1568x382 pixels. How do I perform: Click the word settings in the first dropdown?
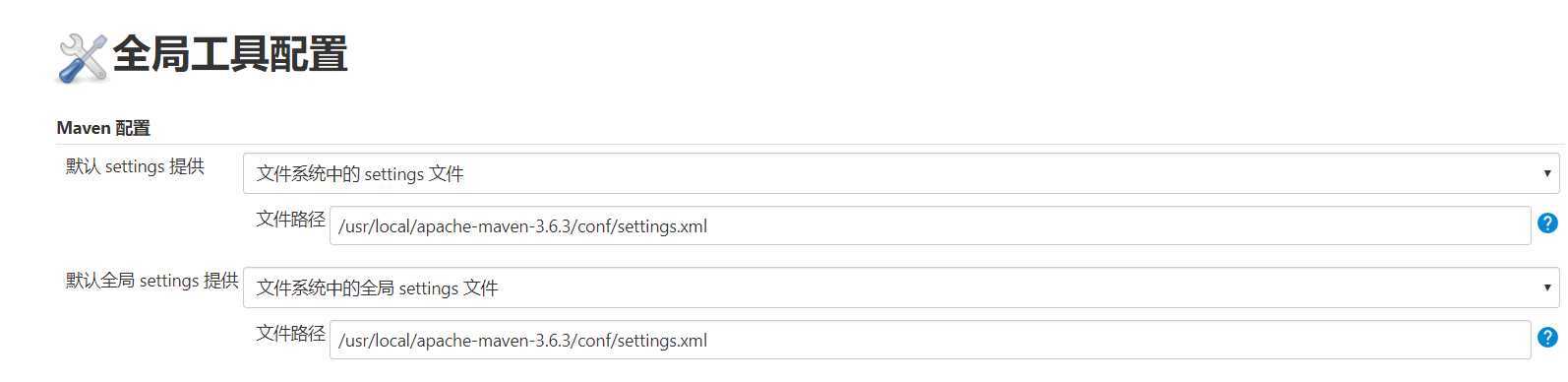[393, 174]
